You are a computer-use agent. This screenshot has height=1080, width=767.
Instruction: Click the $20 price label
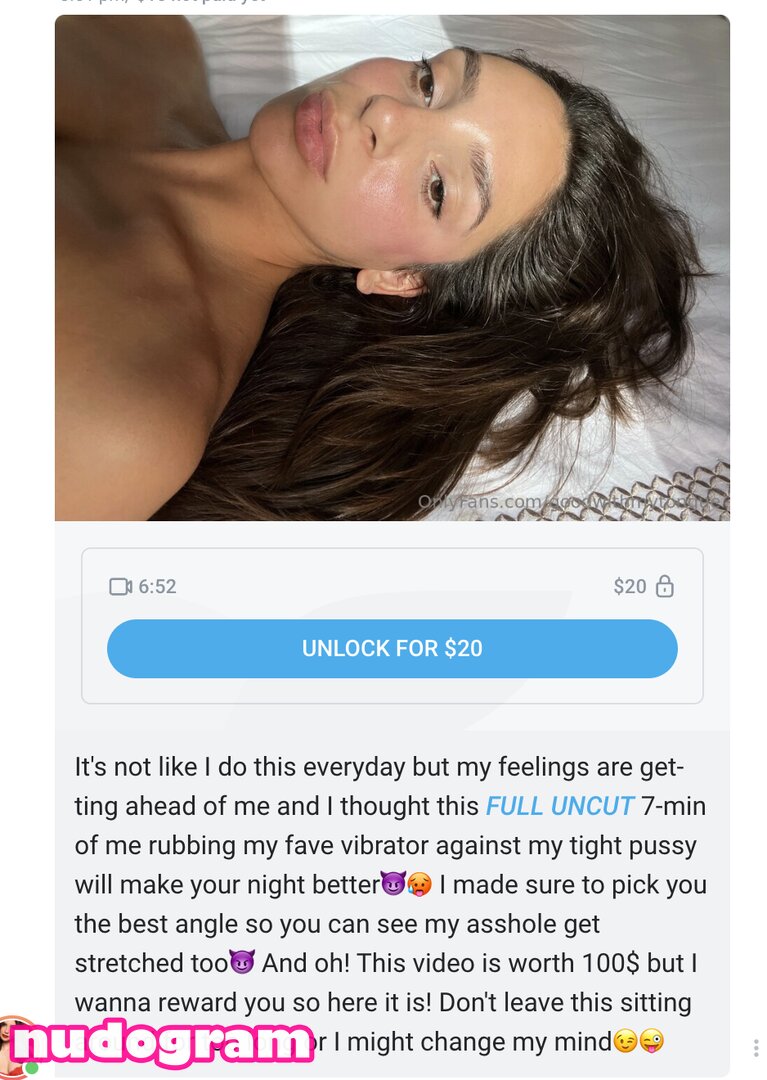pos(629,586)
